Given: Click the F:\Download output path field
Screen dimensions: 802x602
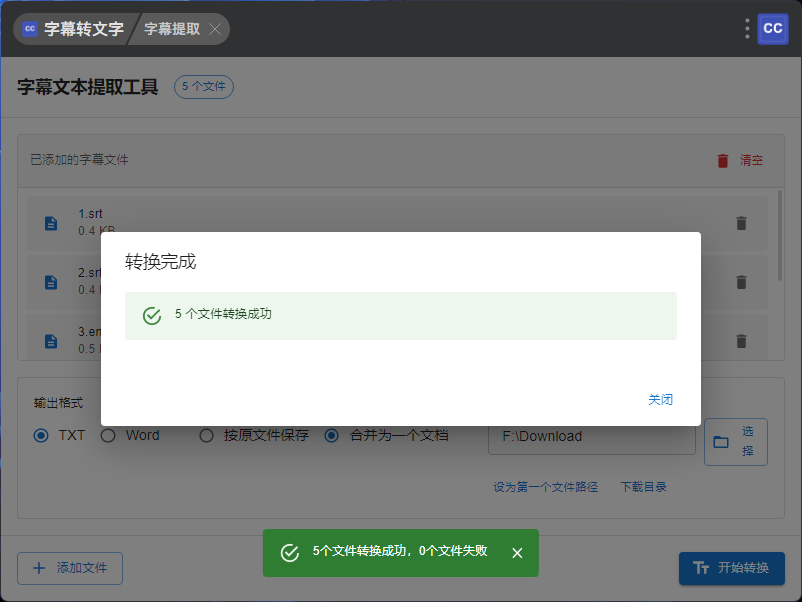Looking at the screenshot, I should [x=591, y=436].
